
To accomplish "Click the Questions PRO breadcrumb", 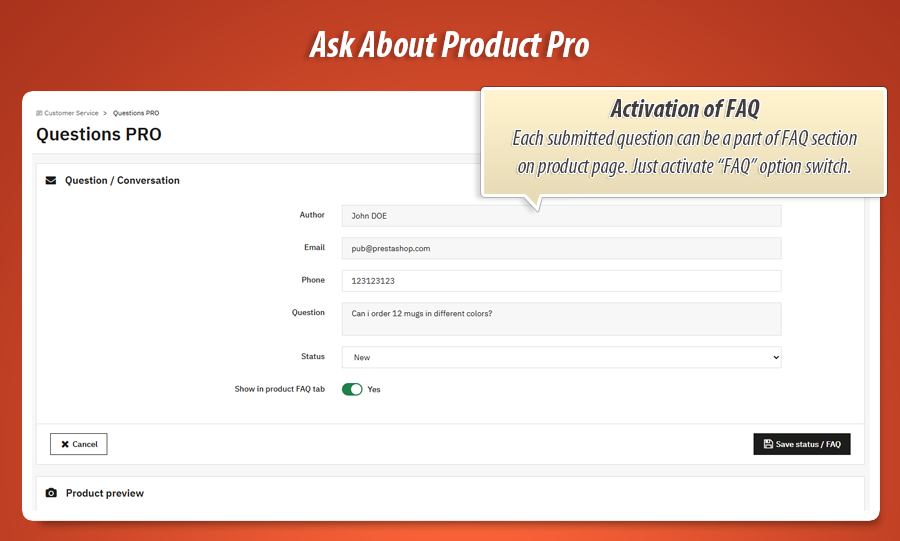I will (x=136, y=113).
